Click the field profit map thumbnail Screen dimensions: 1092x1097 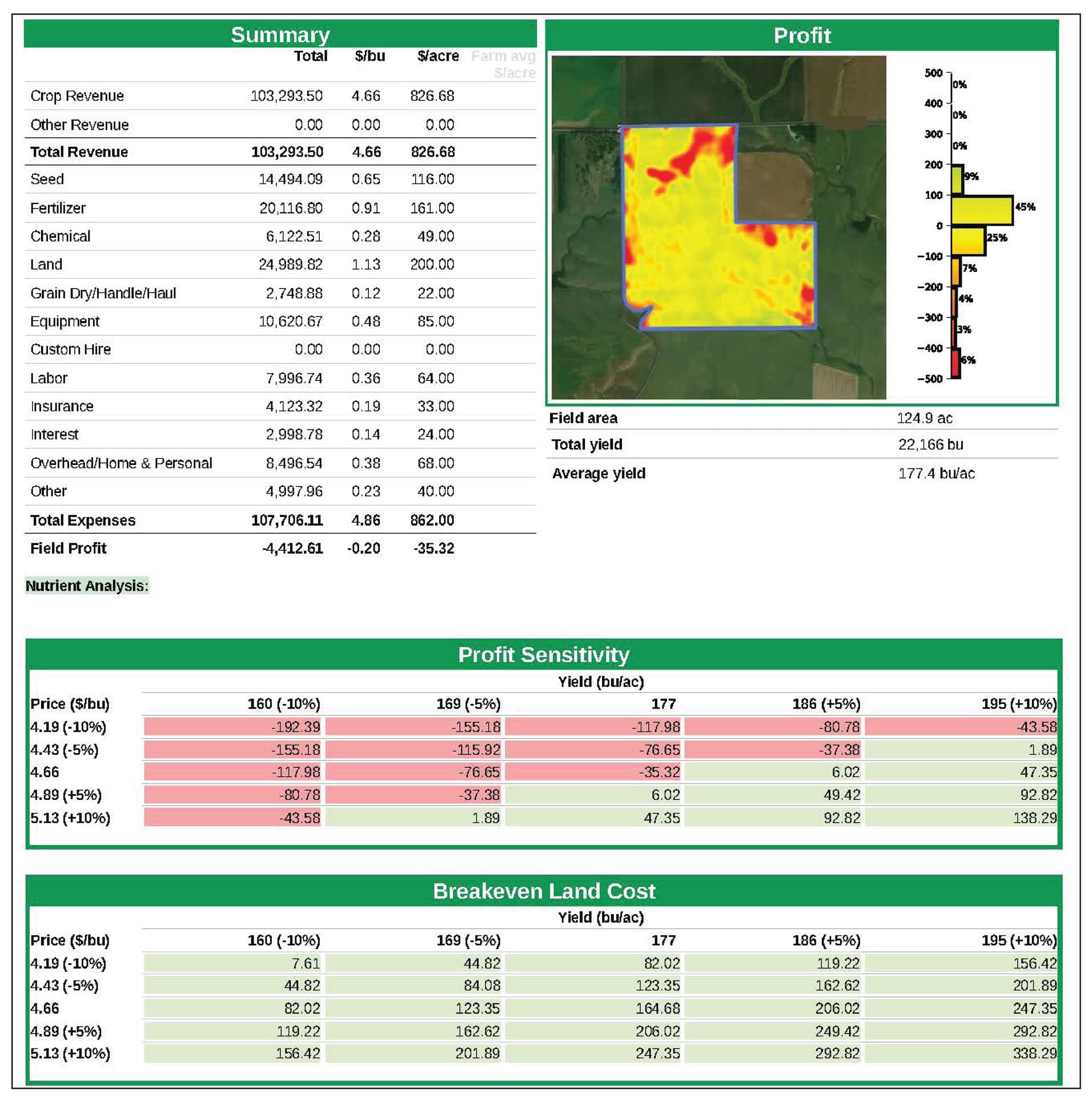tap(718, 227)
